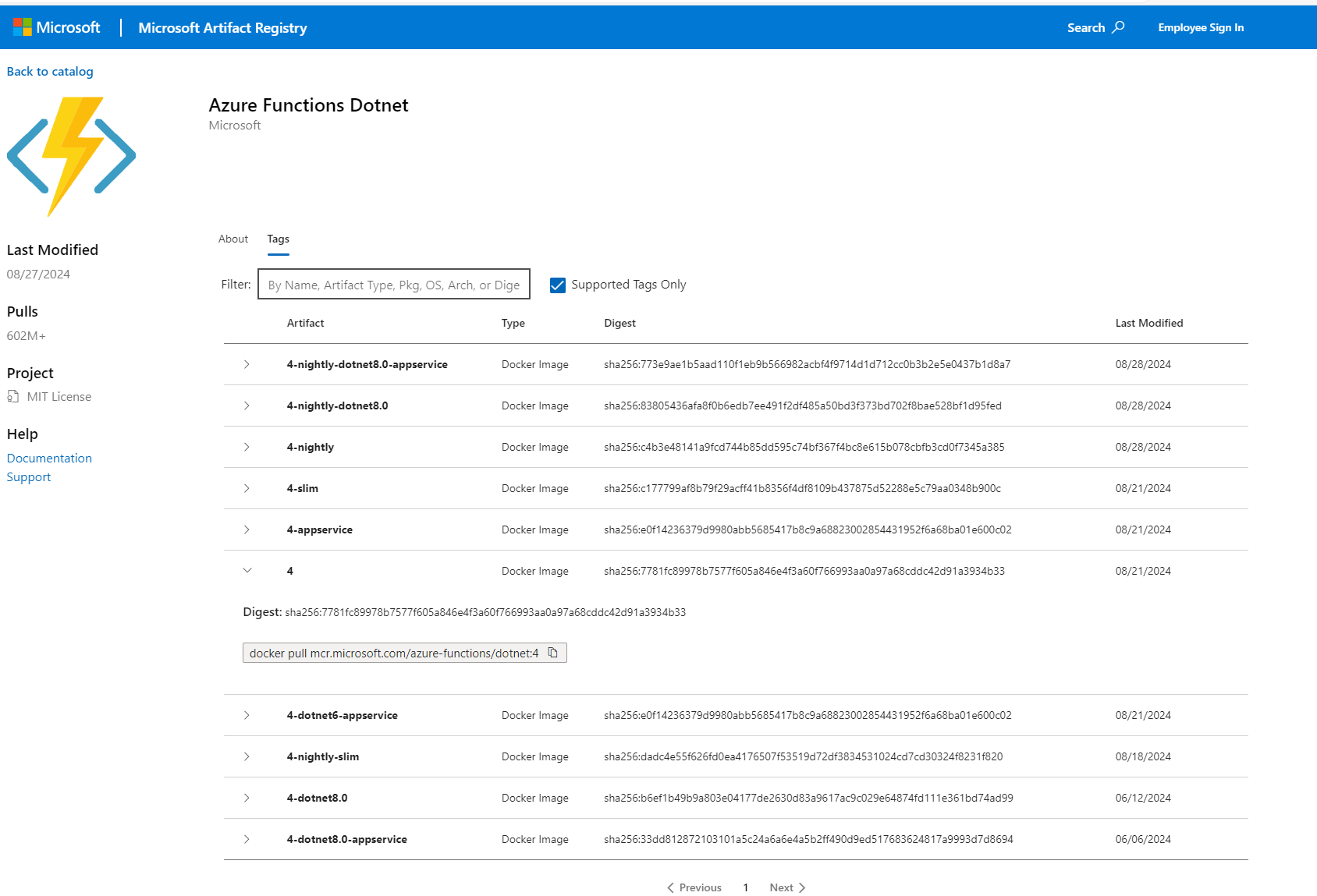Click the Search link in header
Viewport: 1317px width, 896px height.
[x=1095, y=27]
